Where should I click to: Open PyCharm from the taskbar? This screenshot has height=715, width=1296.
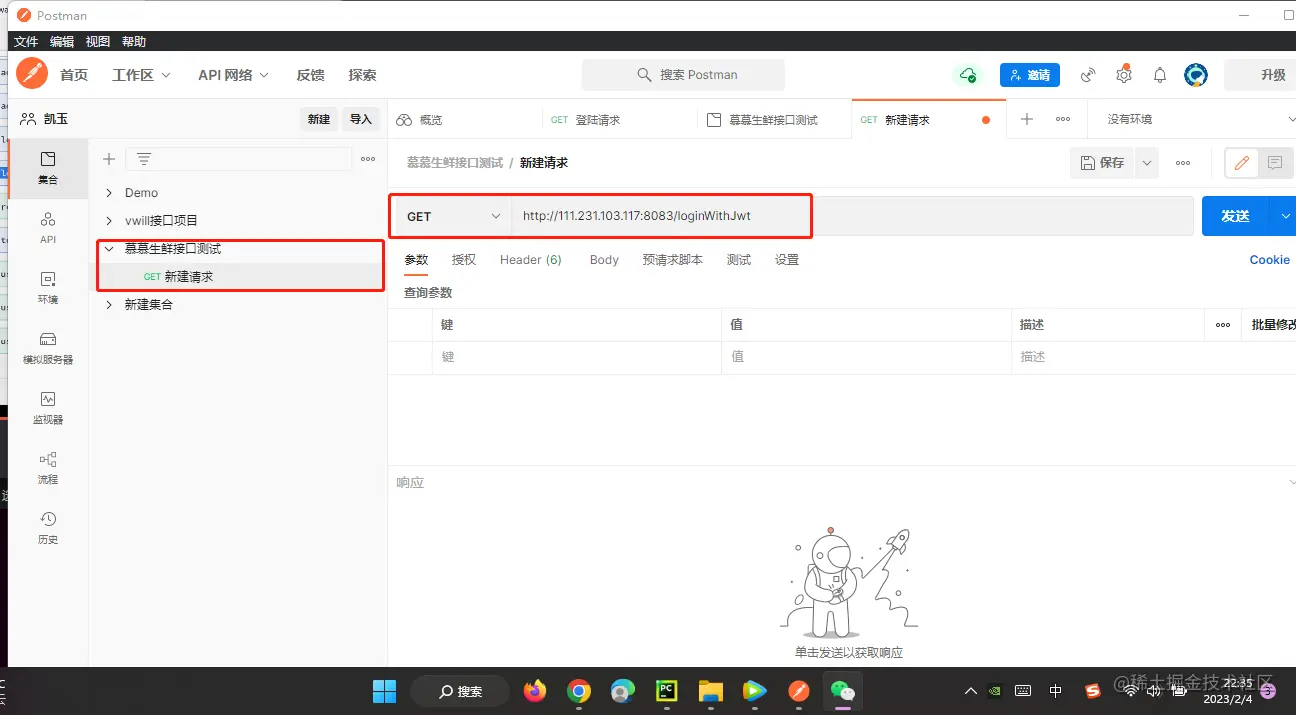666,691
